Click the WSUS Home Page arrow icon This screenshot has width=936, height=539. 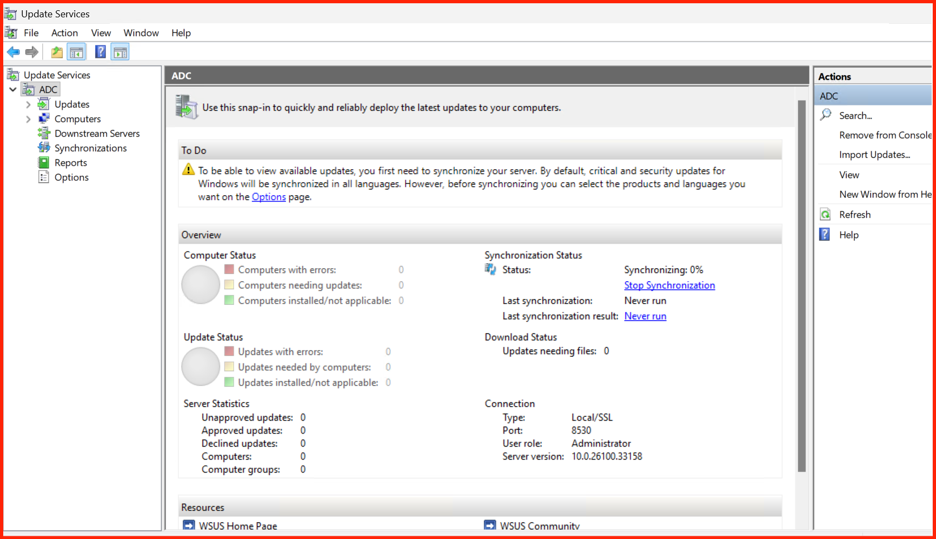189,525
